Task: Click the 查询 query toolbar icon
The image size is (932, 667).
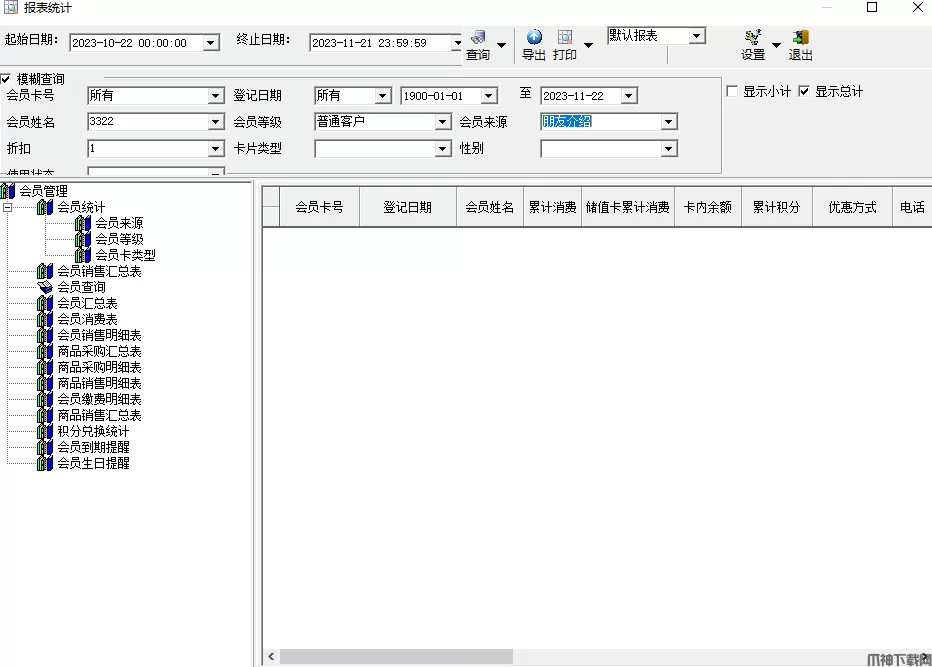Action: click(x=478, y=38)
